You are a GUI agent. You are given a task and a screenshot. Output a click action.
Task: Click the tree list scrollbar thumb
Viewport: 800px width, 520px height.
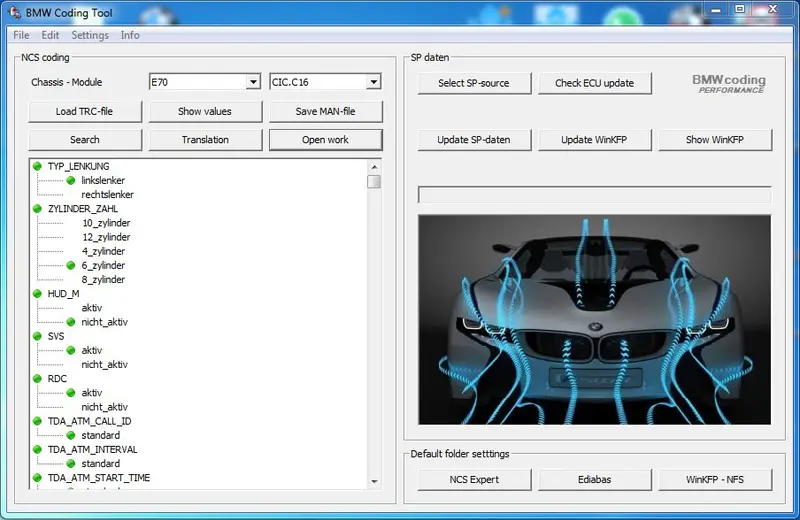(x=374, y=181)
